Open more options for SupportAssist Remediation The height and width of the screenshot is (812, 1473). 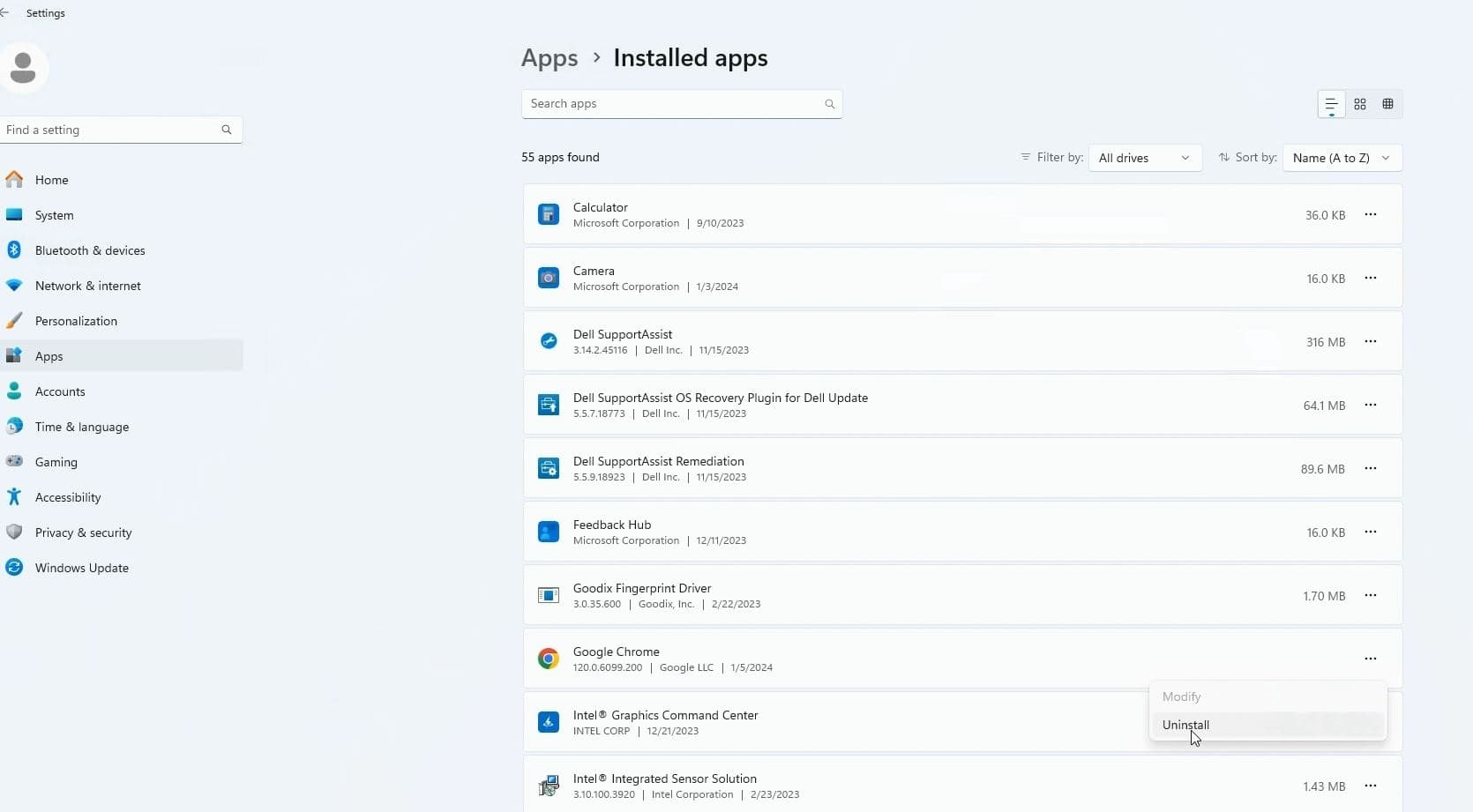tap(1371, 468)
